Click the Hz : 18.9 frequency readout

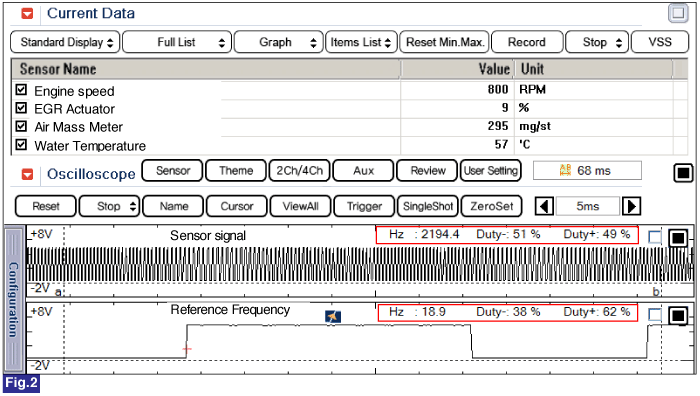pyautogui.click(x=417, y=312)
